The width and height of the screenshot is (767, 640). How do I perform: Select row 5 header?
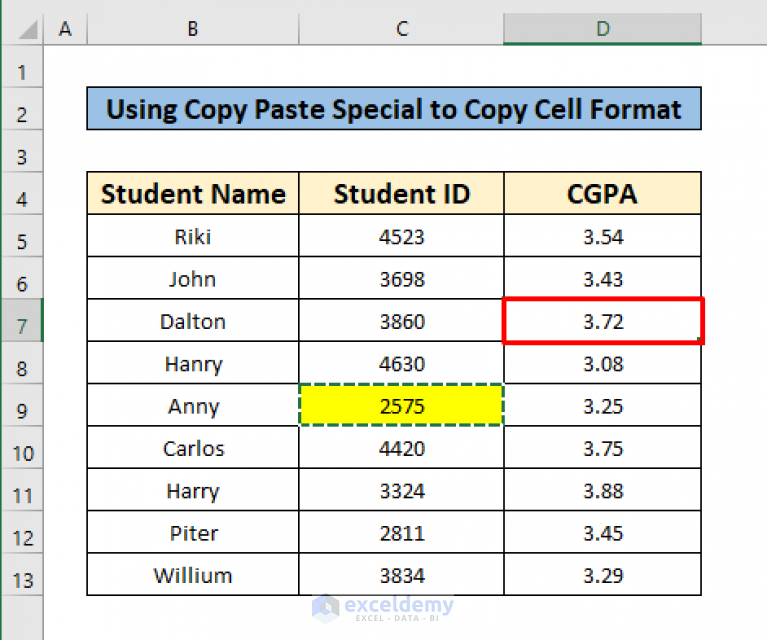[x=22, y=236]
